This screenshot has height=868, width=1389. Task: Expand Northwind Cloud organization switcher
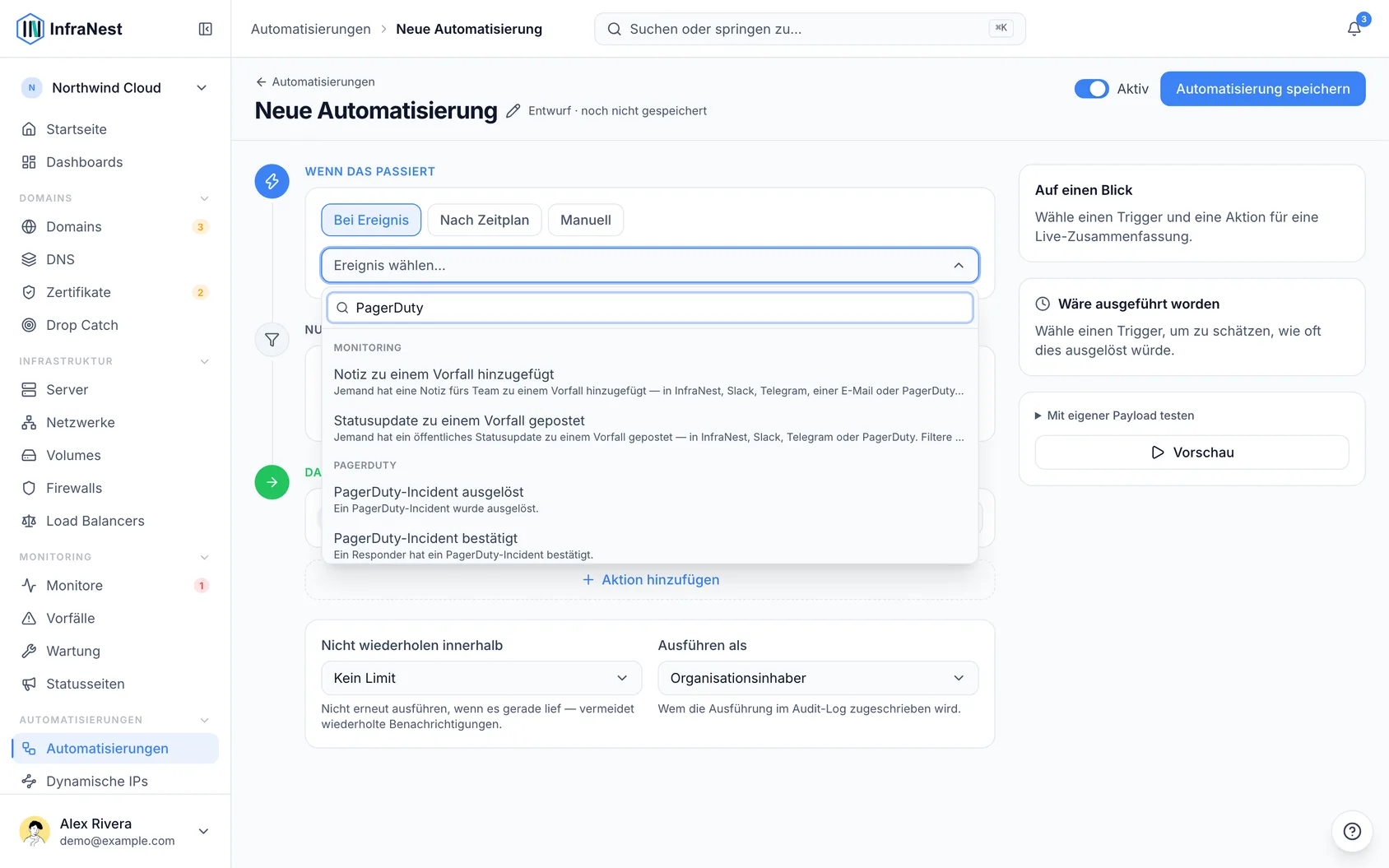pos(115,88)
